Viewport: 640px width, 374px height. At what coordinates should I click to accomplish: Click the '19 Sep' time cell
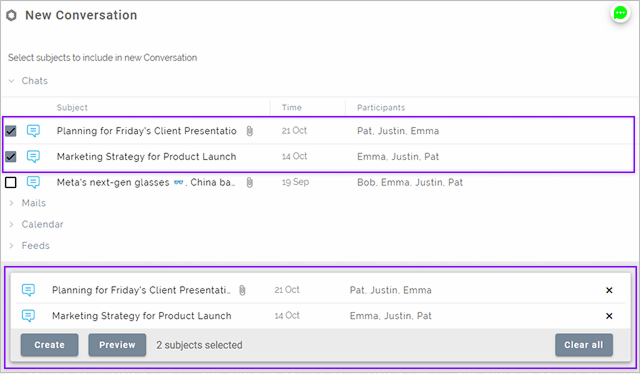pyautogui.click(x=295, y=182)
